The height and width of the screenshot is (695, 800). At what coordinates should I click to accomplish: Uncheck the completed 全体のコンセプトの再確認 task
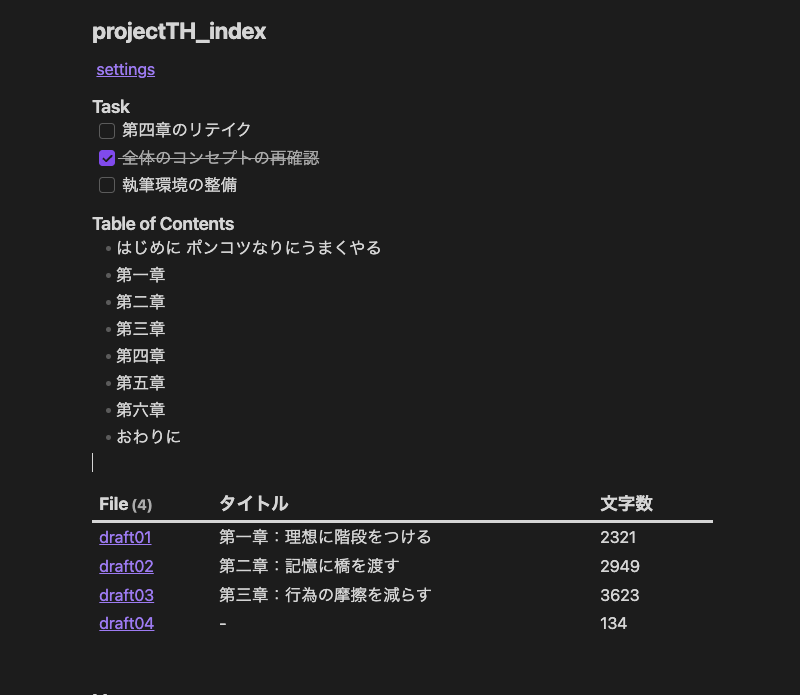point(107,158)
